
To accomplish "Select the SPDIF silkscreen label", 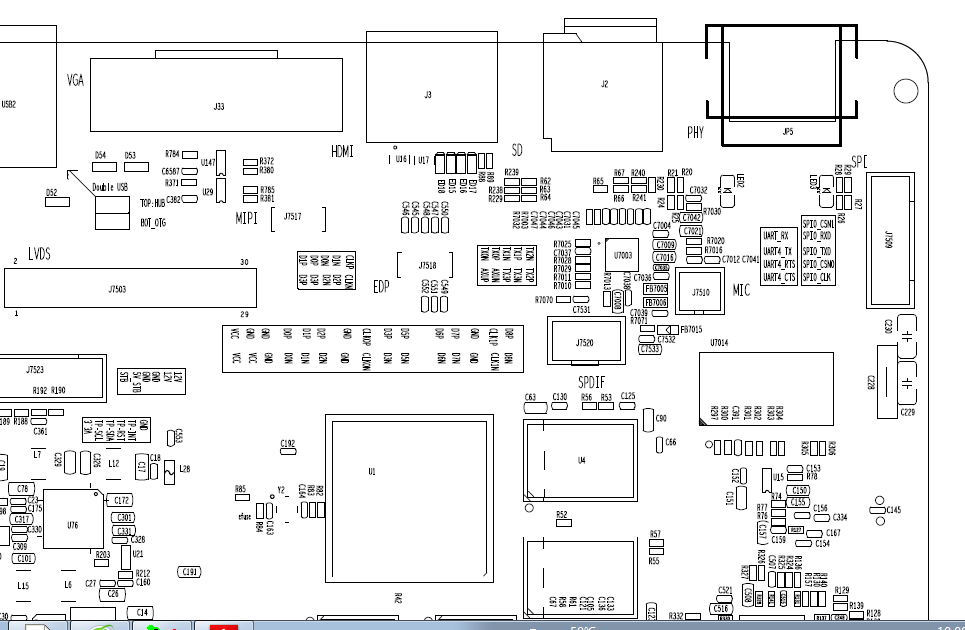I will click(591, 383).
